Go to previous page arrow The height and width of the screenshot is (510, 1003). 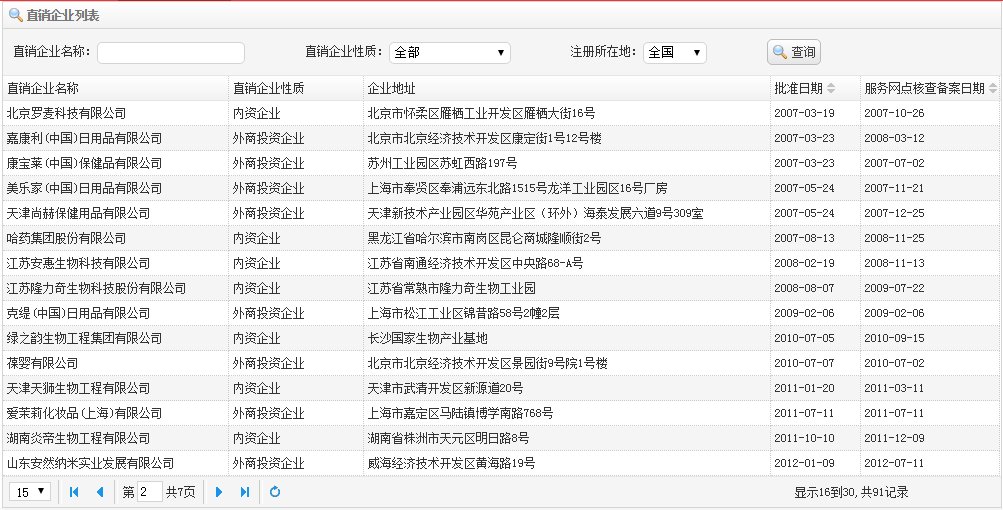[x=100, y=492]
